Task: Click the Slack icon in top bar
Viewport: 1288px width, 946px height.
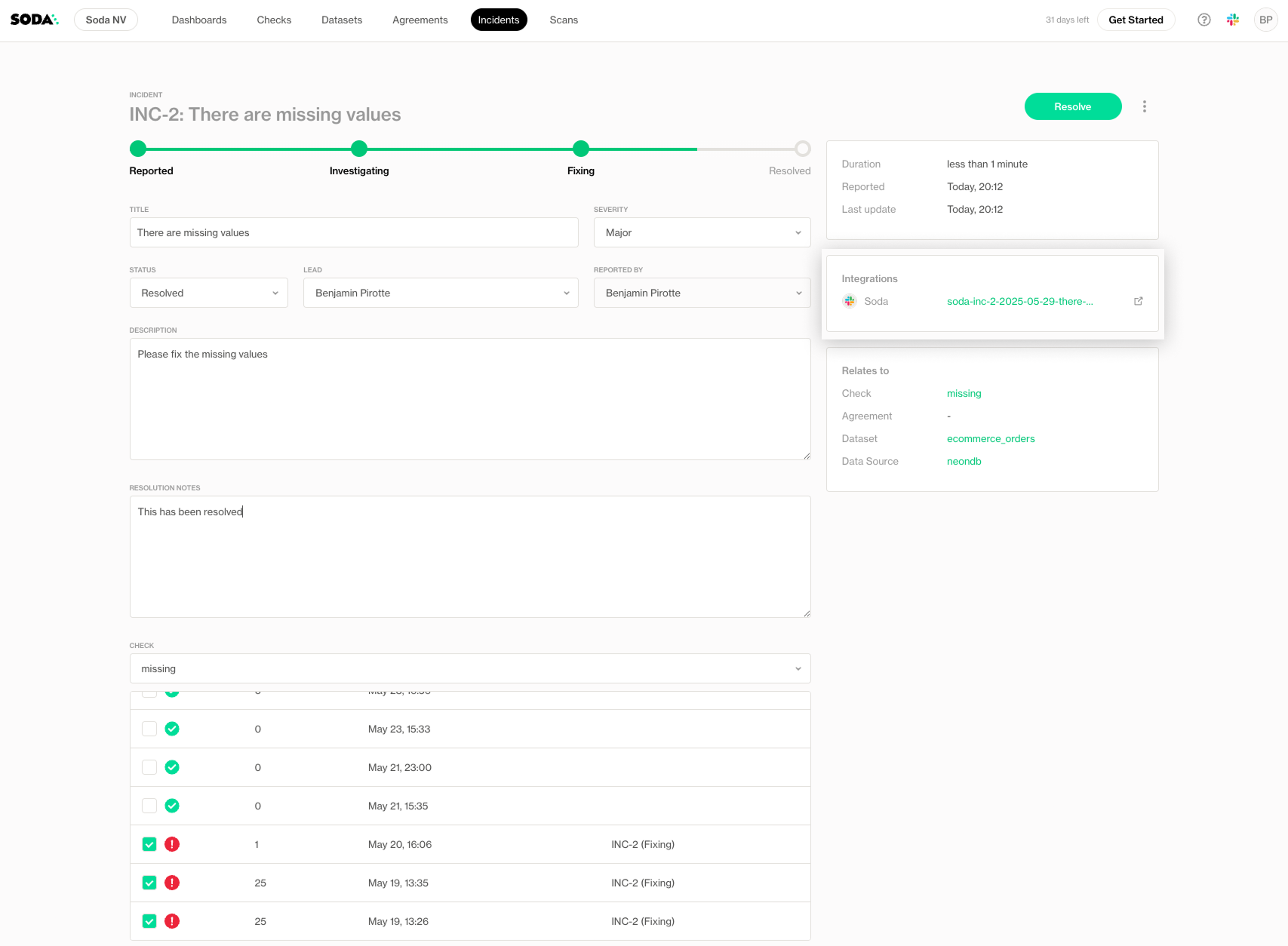Action: tap(1233, 20)
